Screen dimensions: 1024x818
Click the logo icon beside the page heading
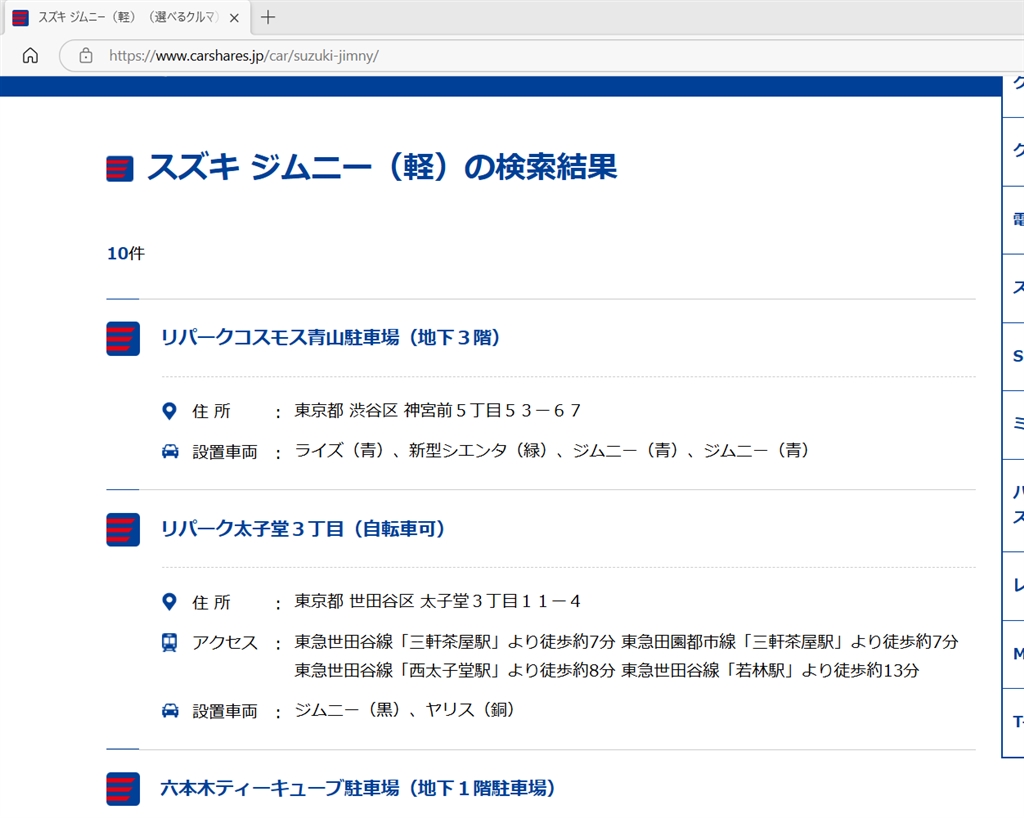point(120,168)
